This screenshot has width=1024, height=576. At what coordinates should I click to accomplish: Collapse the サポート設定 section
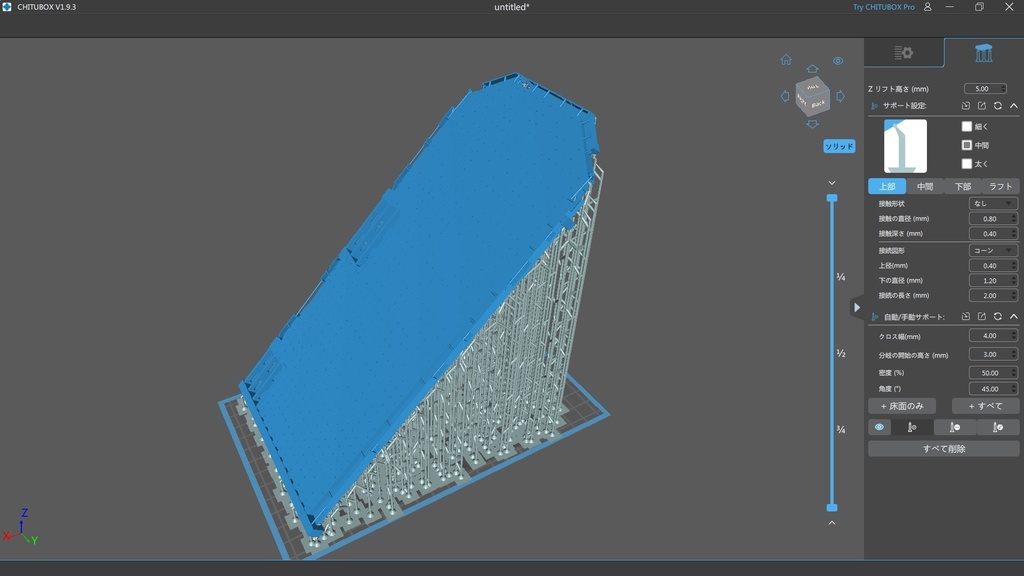(1014, 106)
